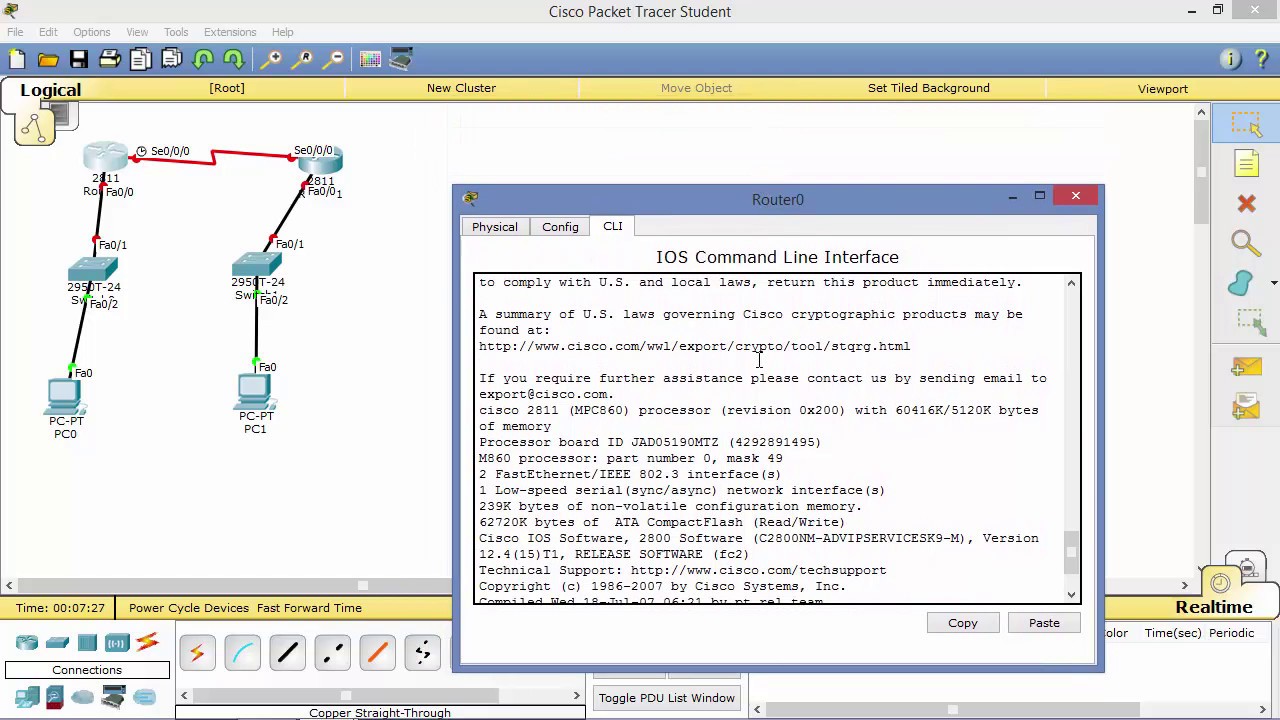Image resolution: width=1280 pixels, height=720 pixels.
Task: Open the About information icon
Action: point(1231,59)
